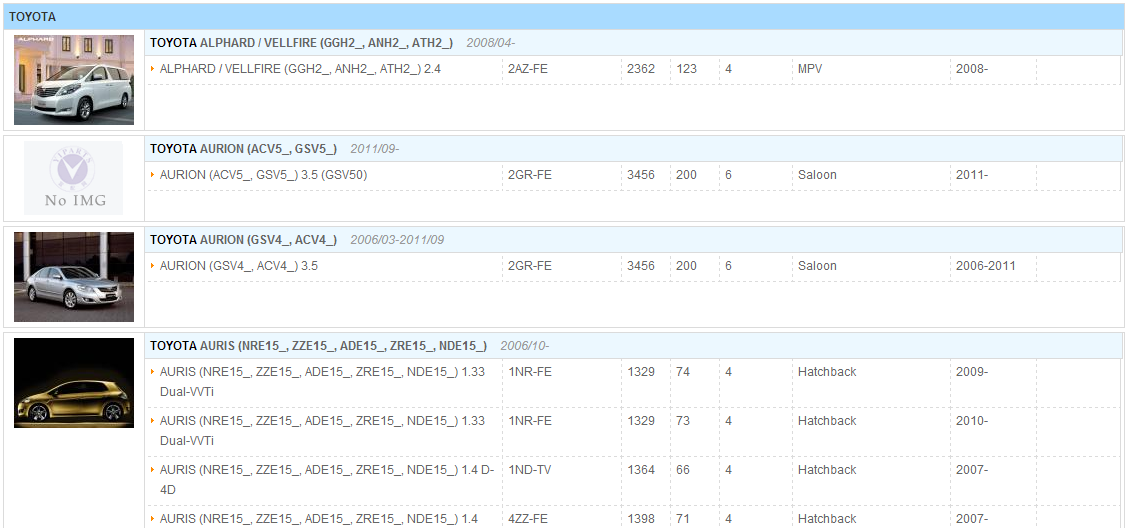Click engine code 1NR-FE in the 74 kW row
Image resolution: width=1129 pixels, height=528 pixels.
[x=530, y=372]
